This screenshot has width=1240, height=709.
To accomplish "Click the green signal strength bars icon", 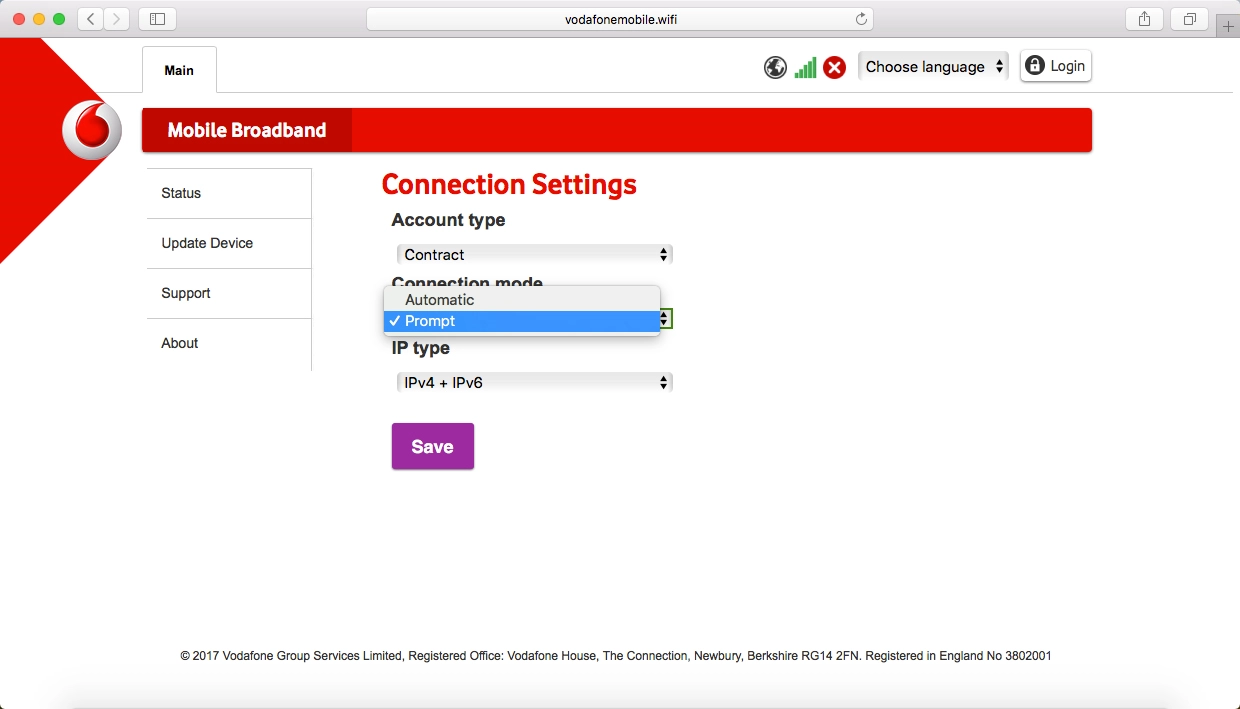I will (x=804, y=67).
